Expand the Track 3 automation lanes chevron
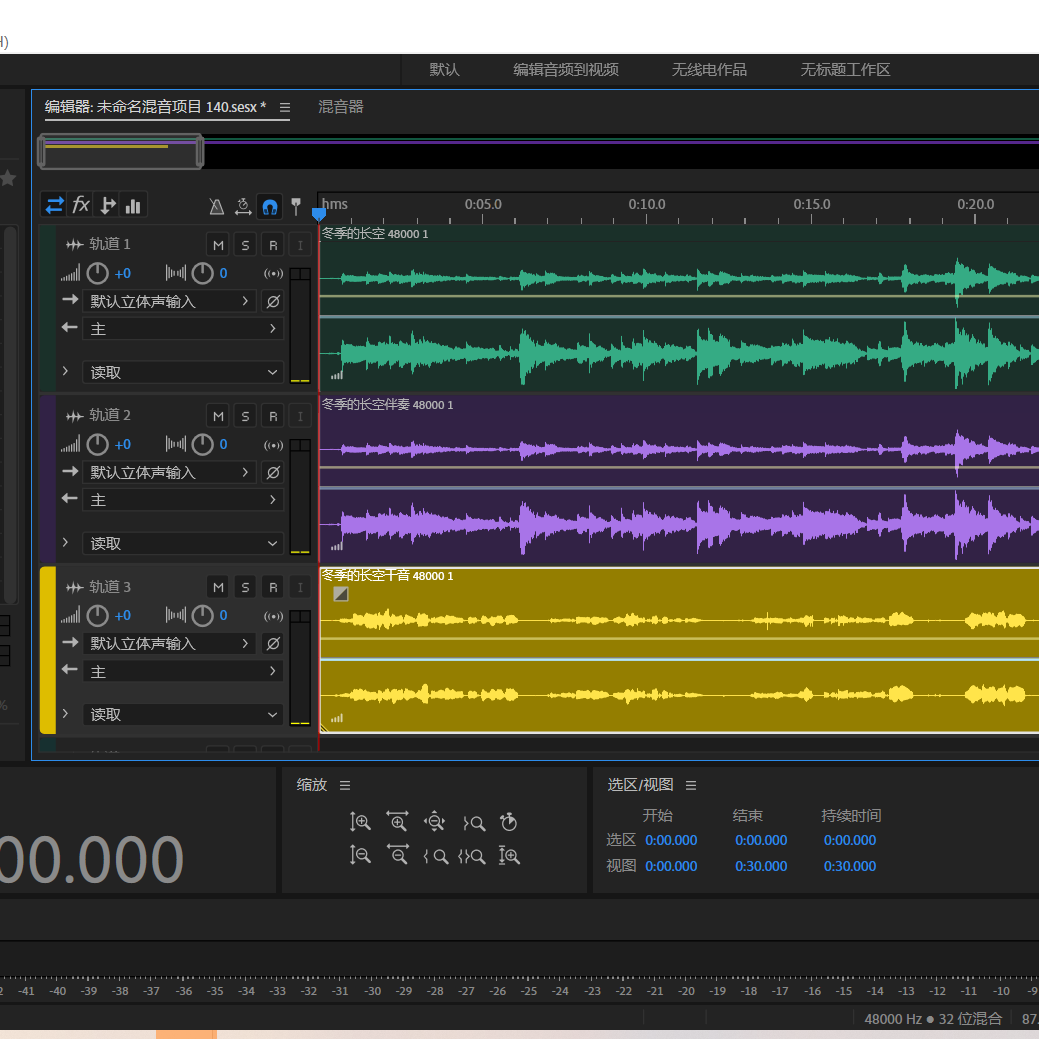Screen dimensions: 1039x1039 (65, 714)
